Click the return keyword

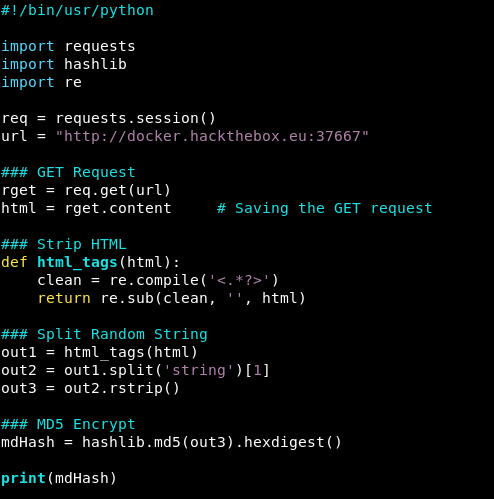tap(64, 298)
